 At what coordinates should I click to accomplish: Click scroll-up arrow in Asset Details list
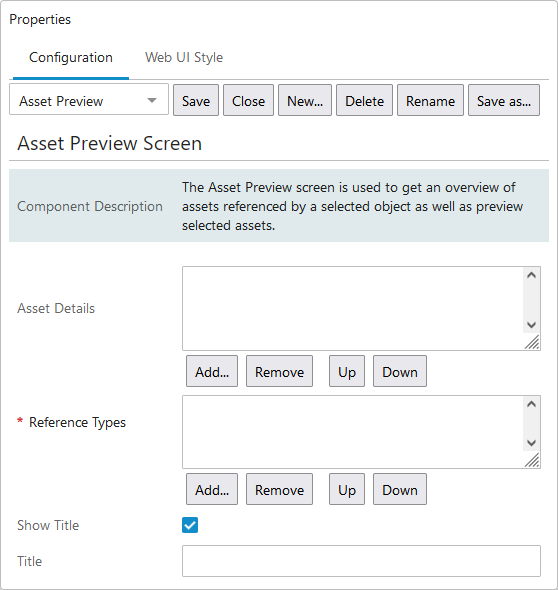[531, 275]
